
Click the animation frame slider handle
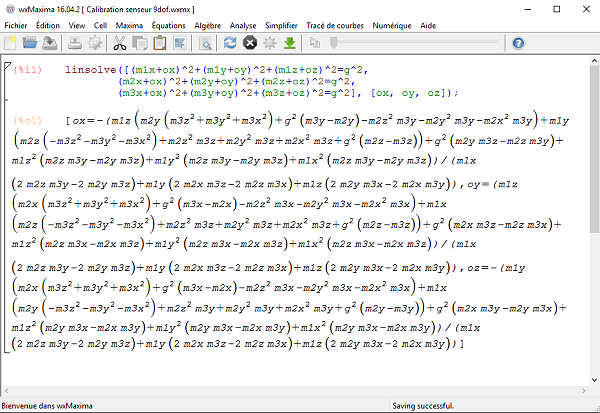[334, 42]
